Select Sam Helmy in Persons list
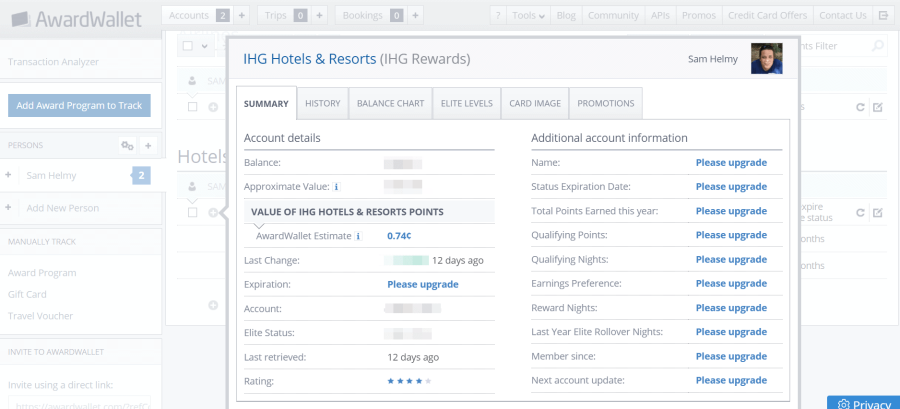Screen dimensions: 900x409 click(51, 176)
